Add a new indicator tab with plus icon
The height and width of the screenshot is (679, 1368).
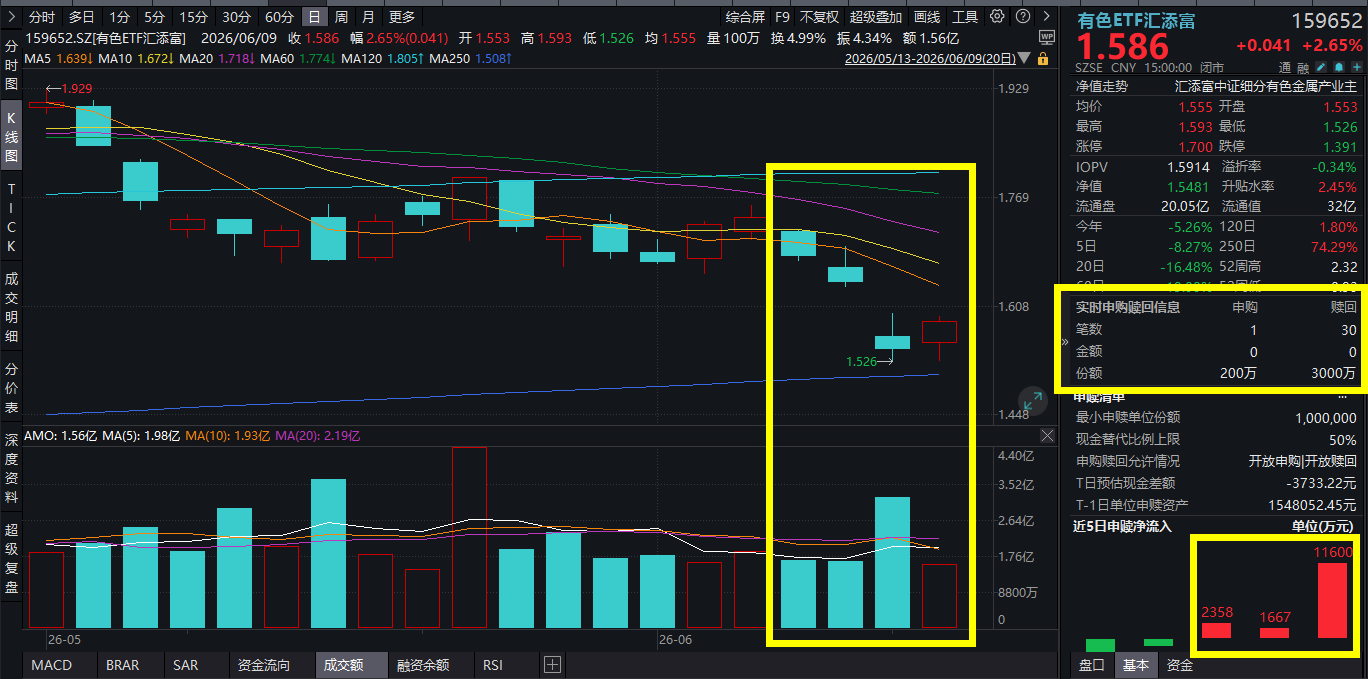click(553, 665)
